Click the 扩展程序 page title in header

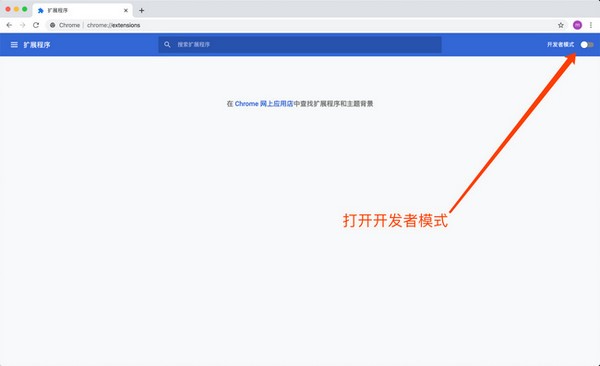37,45
